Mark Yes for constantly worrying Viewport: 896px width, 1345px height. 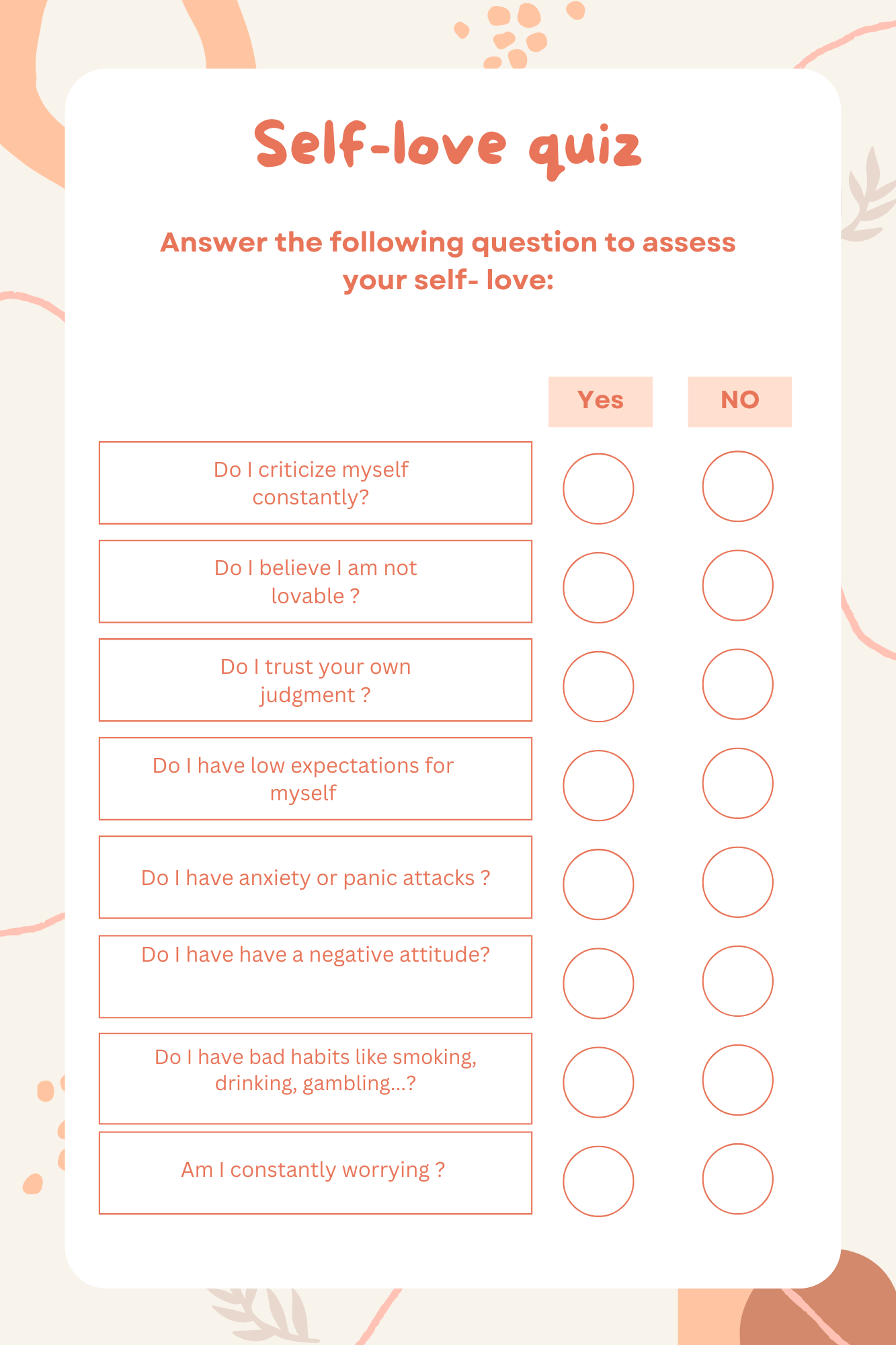point(598,1181)
